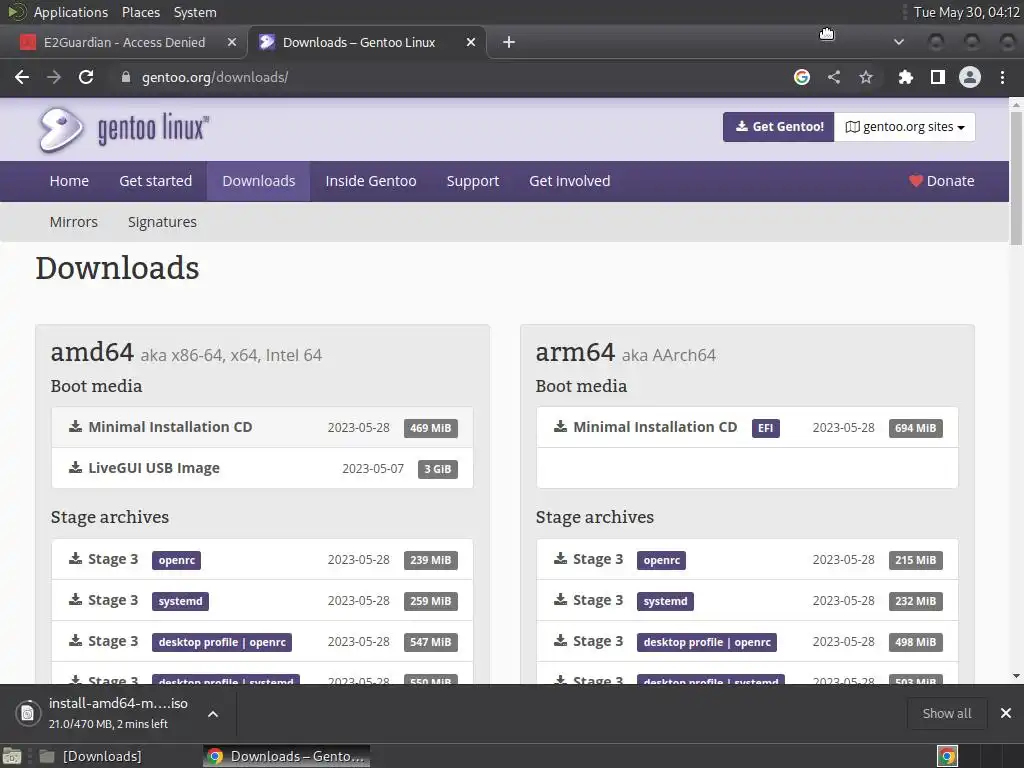Open the Applications menu in top panel
The image size is (1024, 768).
71,12
